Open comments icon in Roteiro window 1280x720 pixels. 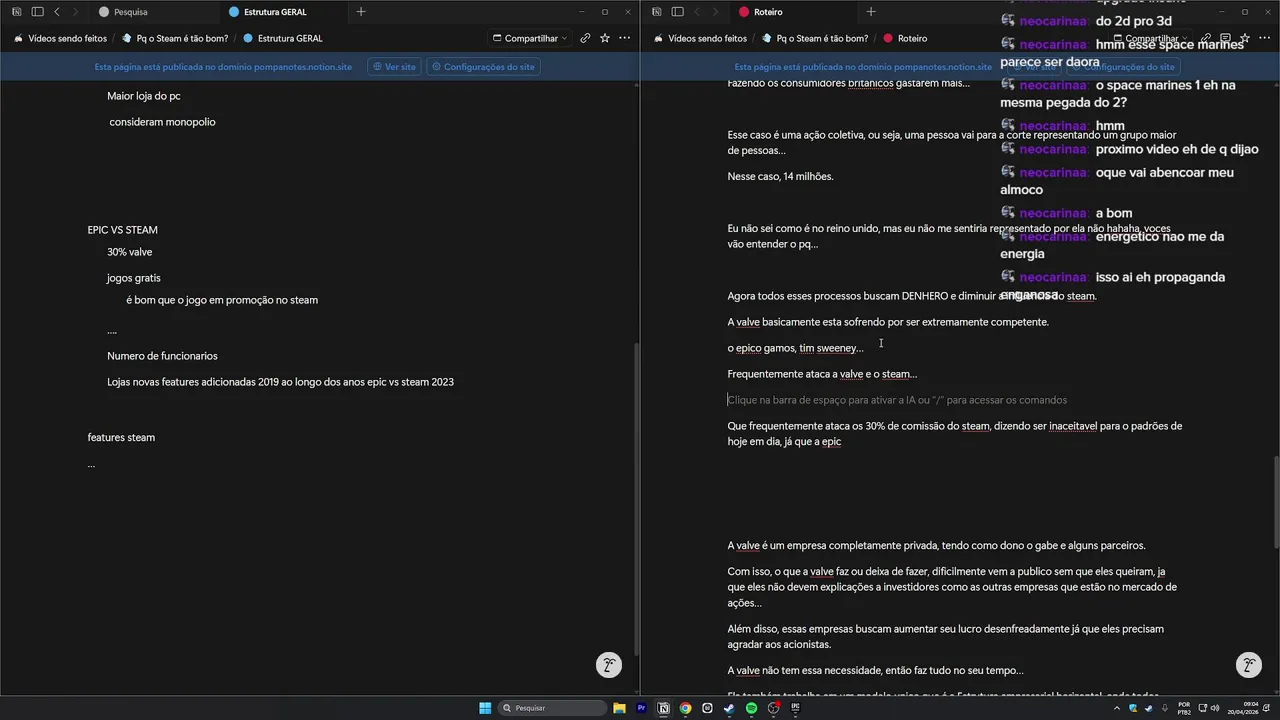point(1225,38)
